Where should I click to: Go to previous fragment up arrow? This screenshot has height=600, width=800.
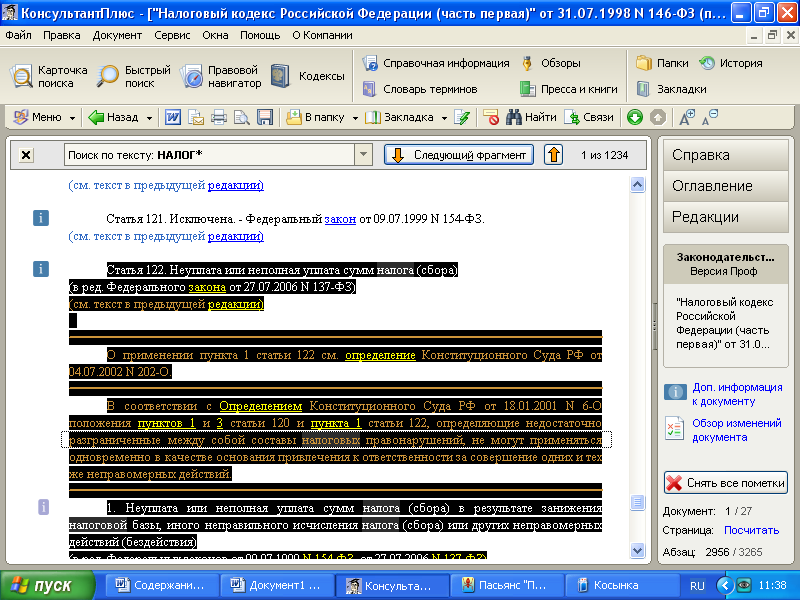click(x=554, y=155)
